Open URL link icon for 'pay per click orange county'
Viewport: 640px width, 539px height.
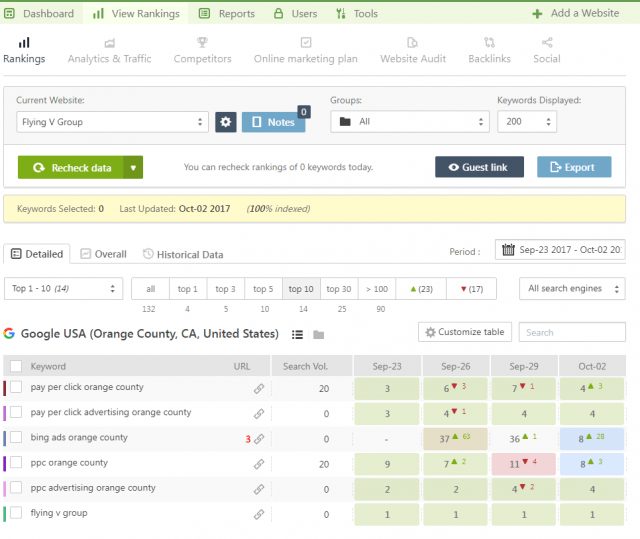(259, 389)
